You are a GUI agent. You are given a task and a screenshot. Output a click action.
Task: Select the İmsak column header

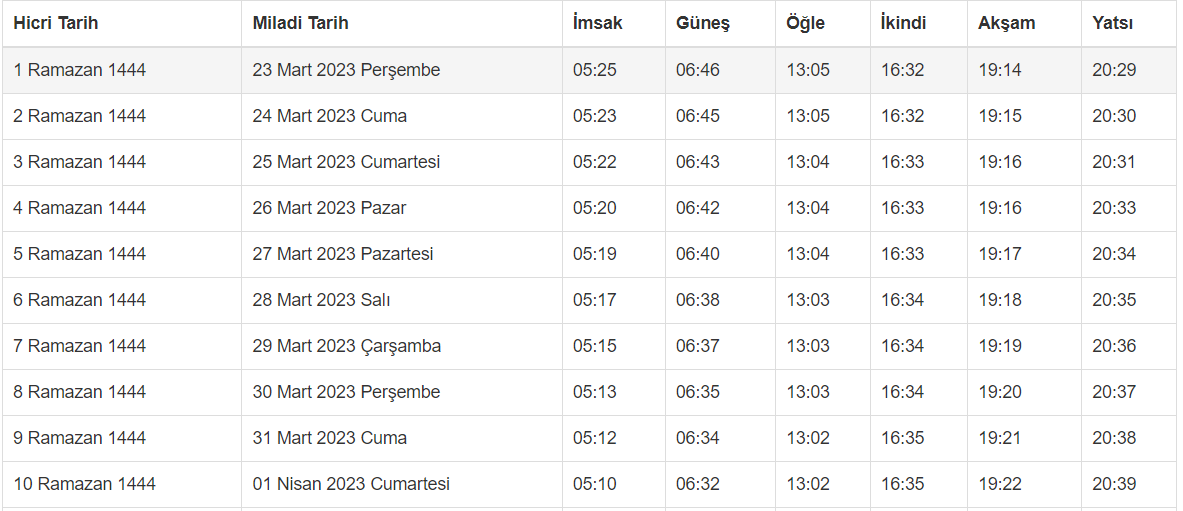tap(598, 23)
